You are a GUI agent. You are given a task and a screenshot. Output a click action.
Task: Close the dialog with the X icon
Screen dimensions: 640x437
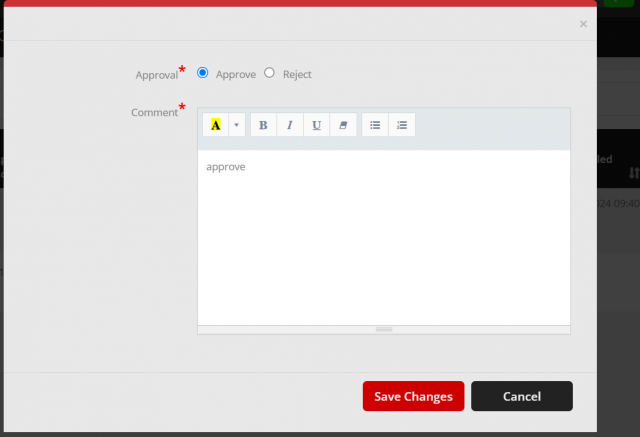coord(583,24)
